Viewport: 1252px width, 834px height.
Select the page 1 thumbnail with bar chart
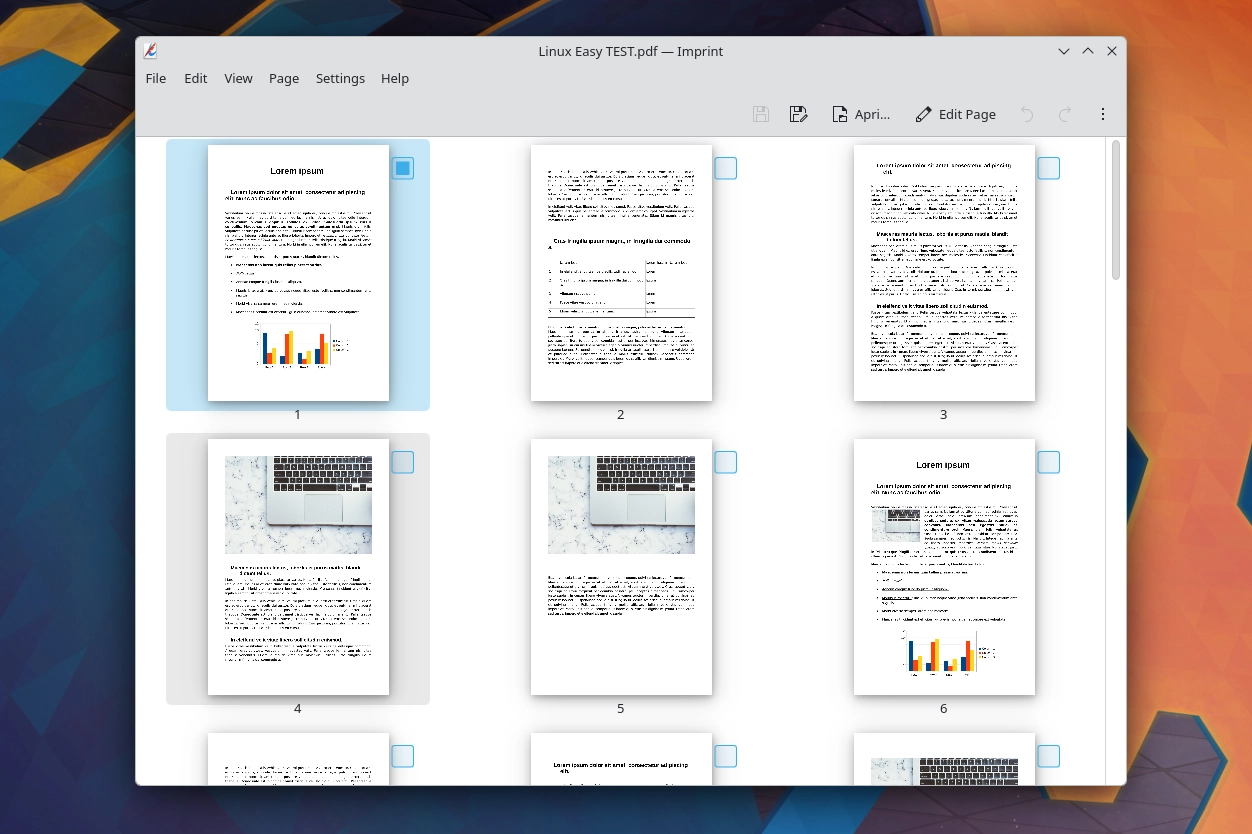coord(298,273)
